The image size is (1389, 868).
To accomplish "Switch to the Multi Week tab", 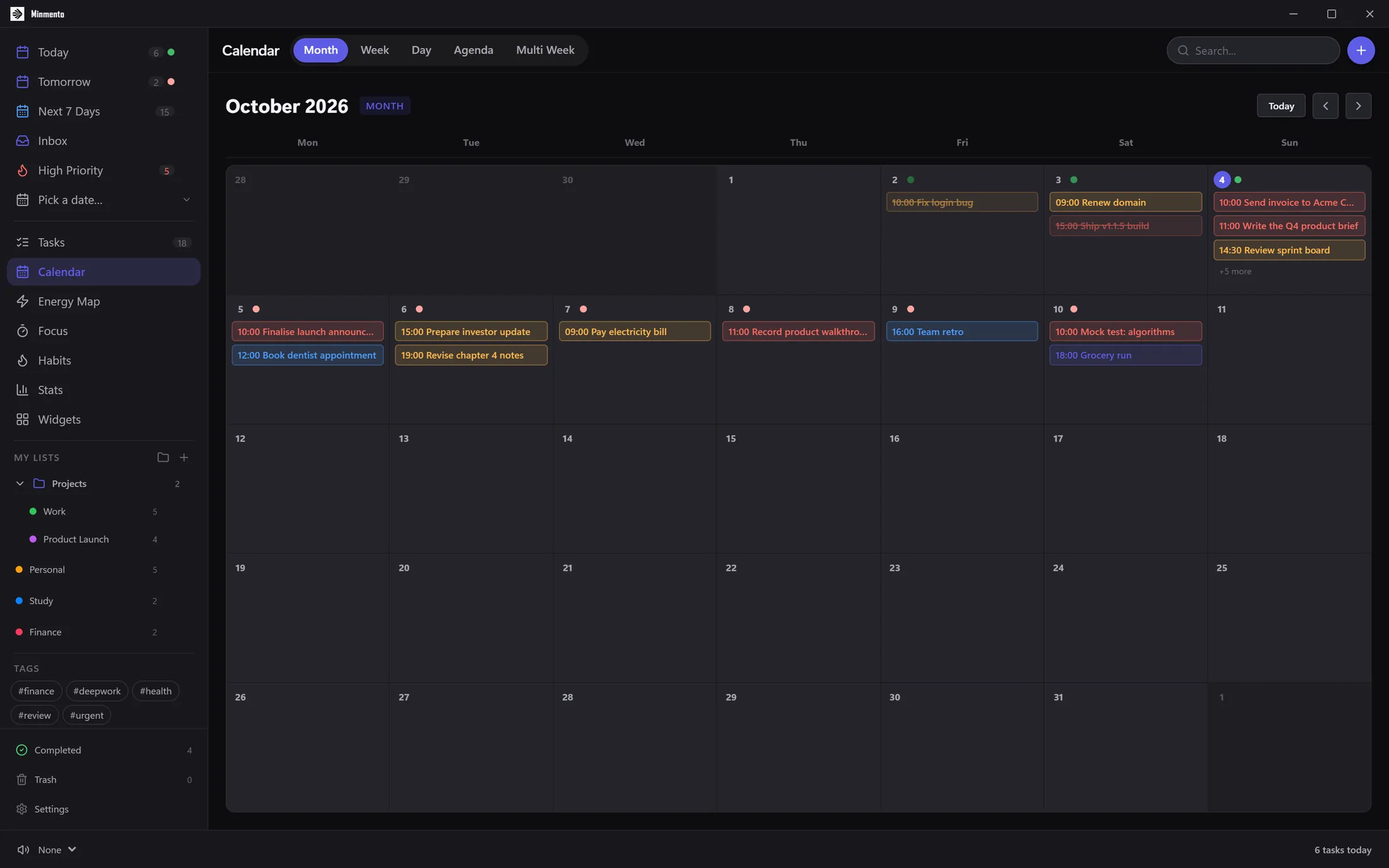I will (545, 50).
